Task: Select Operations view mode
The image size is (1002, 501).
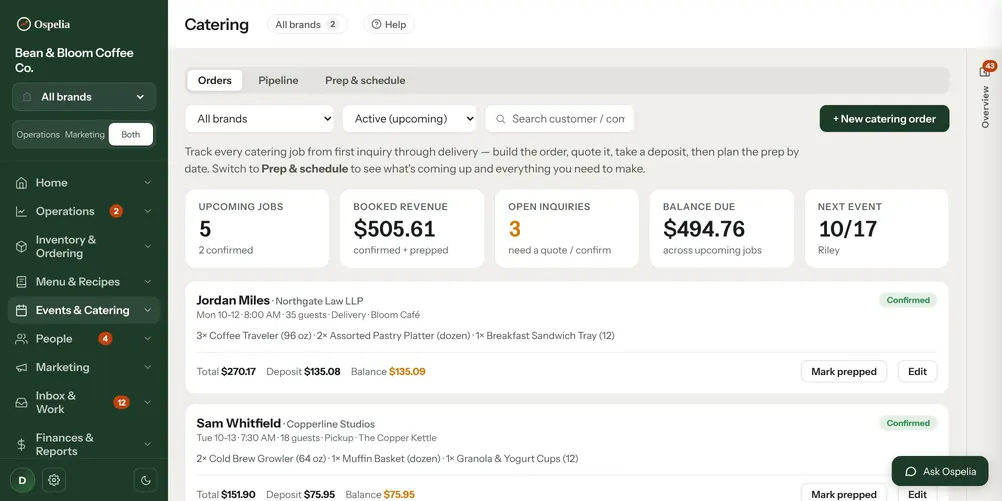Action: [x=38, y=135]
